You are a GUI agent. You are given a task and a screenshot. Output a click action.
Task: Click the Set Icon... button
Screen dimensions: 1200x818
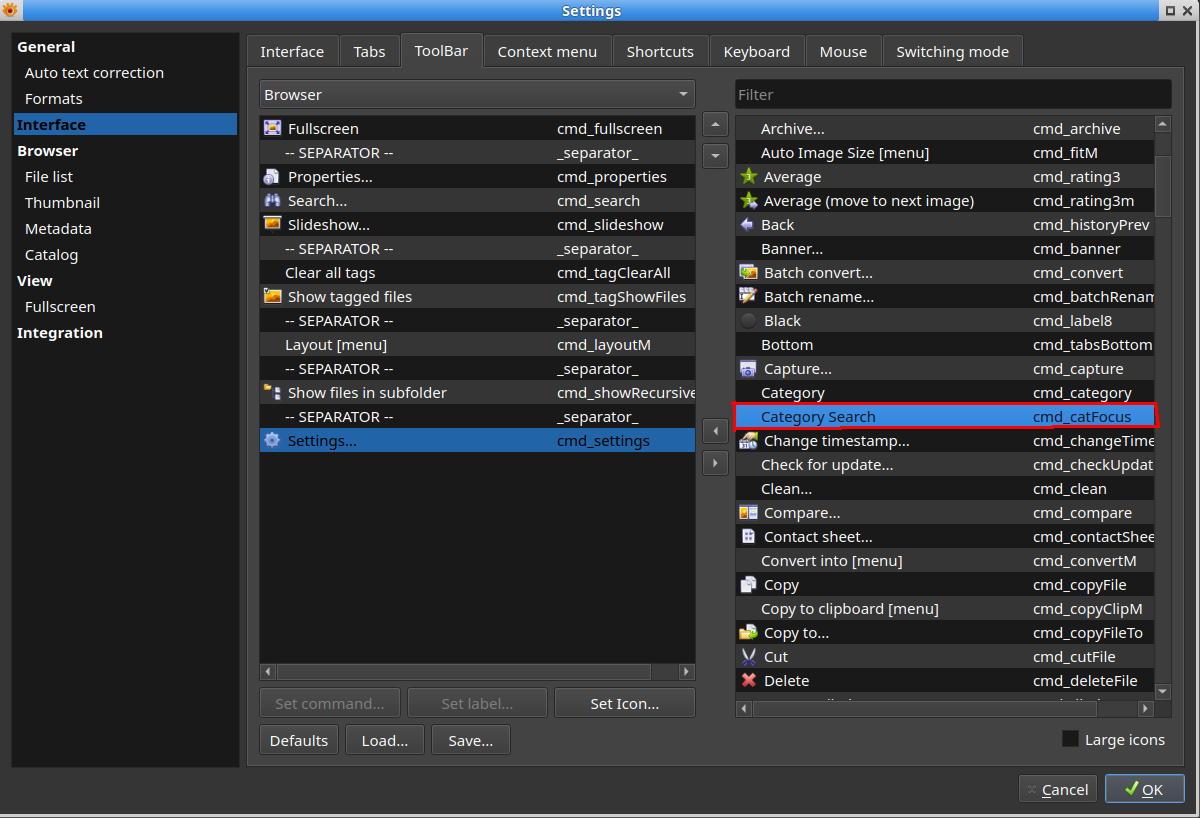624,704
